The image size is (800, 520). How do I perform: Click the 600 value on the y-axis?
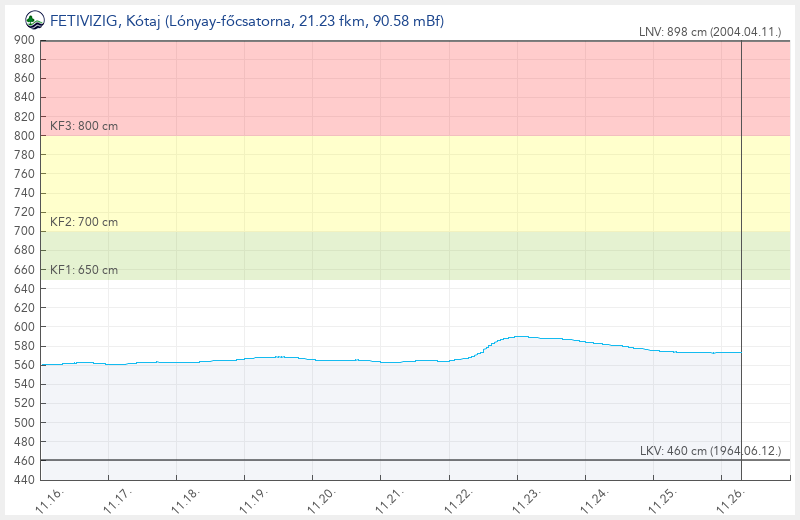[x=25, y=327]
